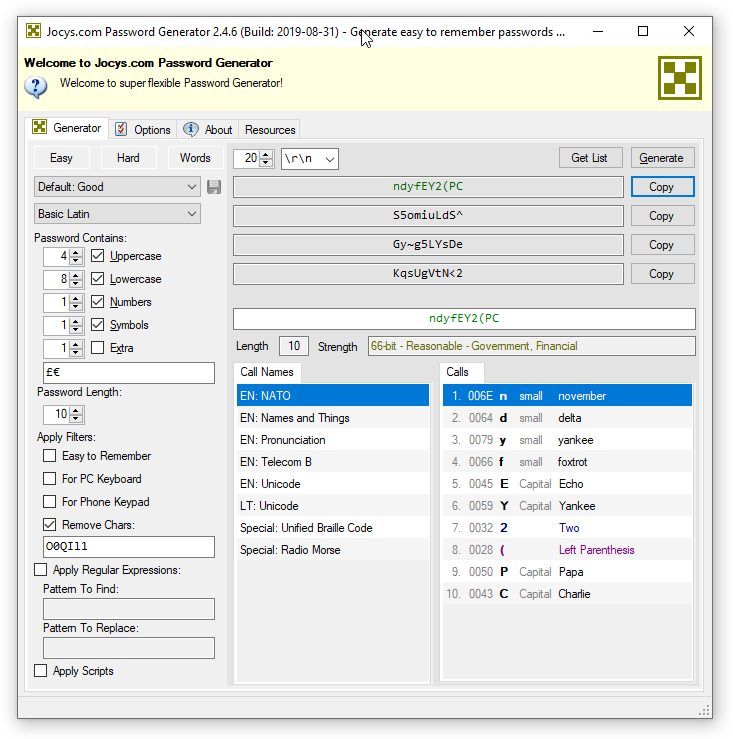Click the Jocys logo in the welcome banner
Screen dimensions: 733x739
(x=679, y=78)
